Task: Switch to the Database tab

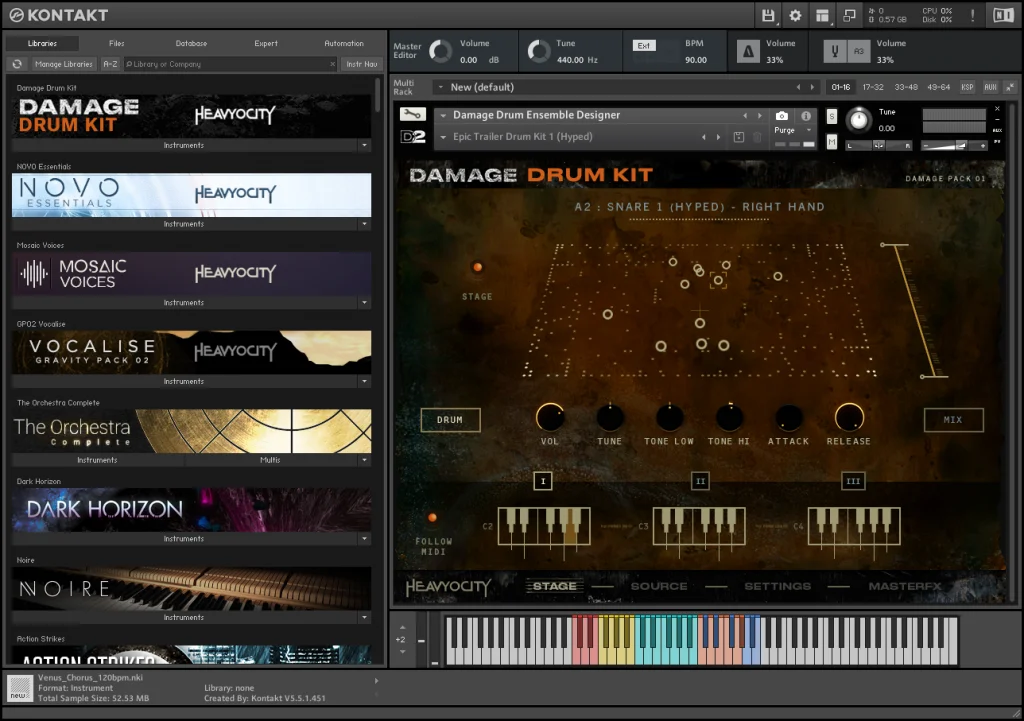Action: [191, 43]
